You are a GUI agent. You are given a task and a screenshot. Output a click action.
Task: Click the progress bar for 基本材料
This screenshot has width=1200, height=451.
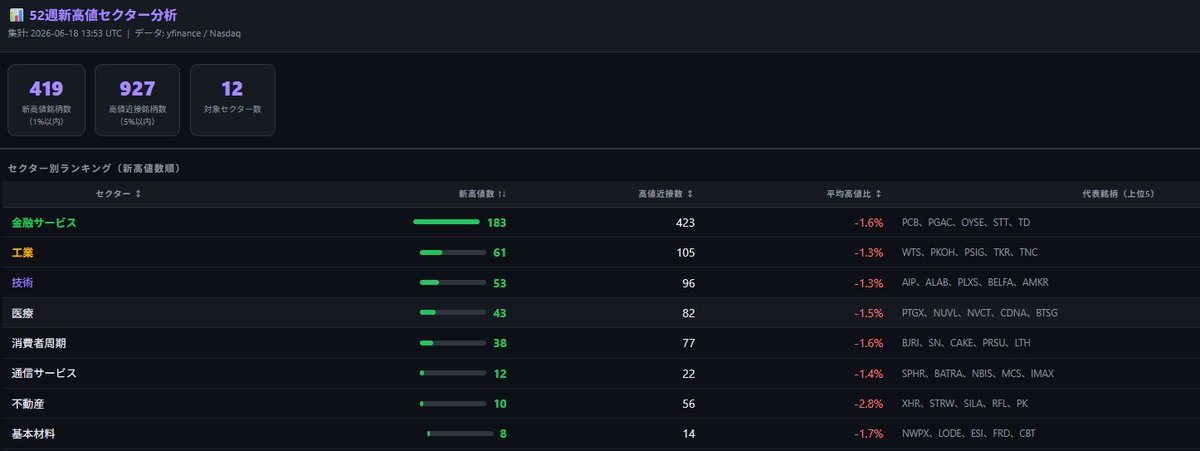(460, 433)
